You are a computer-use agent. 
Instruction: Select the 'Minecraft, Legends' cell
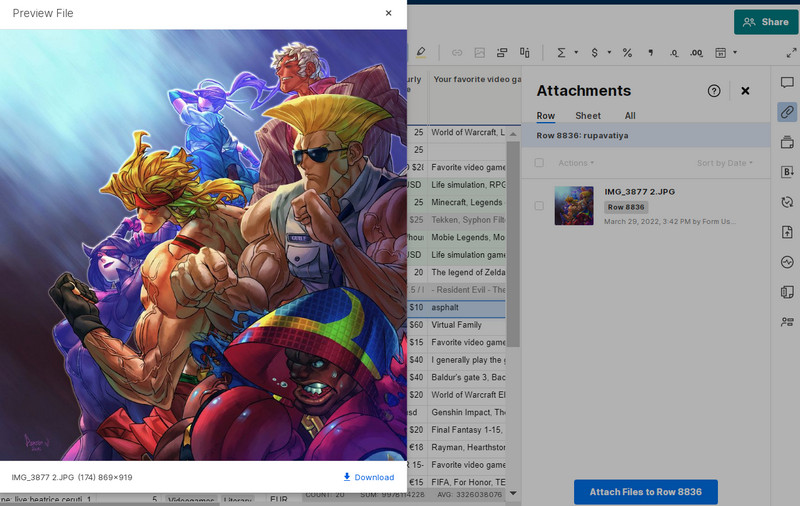pyautogui.click(x=467, y=203)
